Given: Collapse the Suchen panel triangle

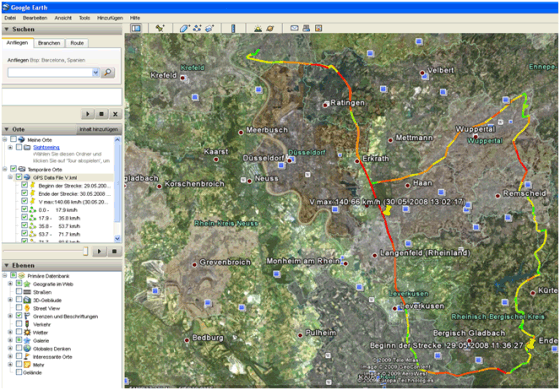Looking at the screenshot, I should tap(6, 29).
